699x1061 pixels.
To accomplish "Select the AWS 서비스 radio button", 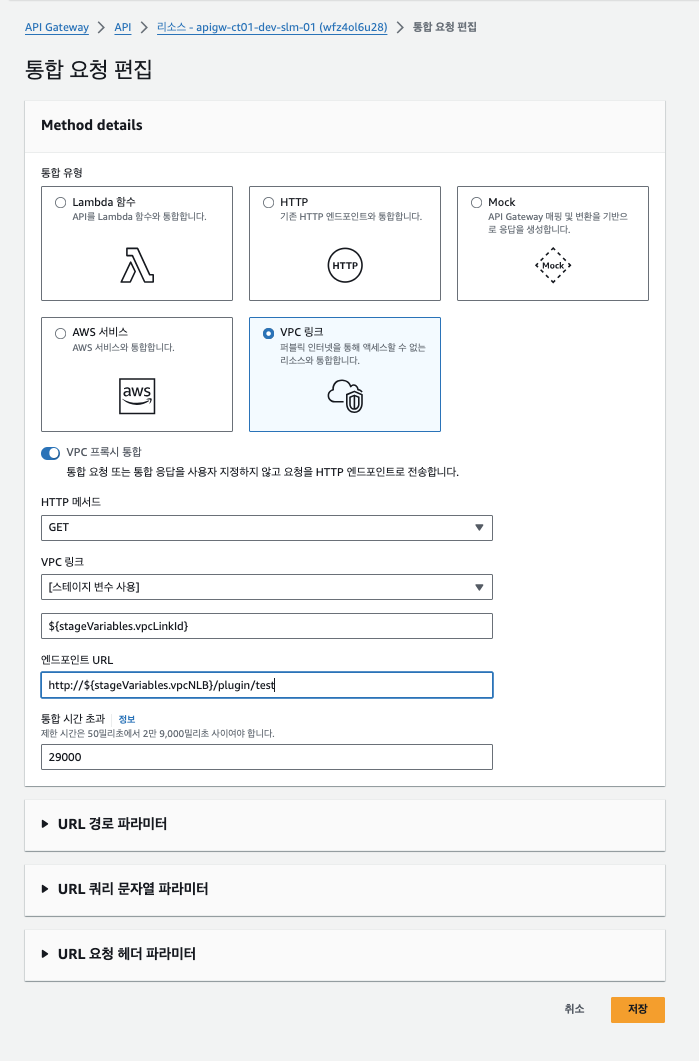I will point(61,333).
